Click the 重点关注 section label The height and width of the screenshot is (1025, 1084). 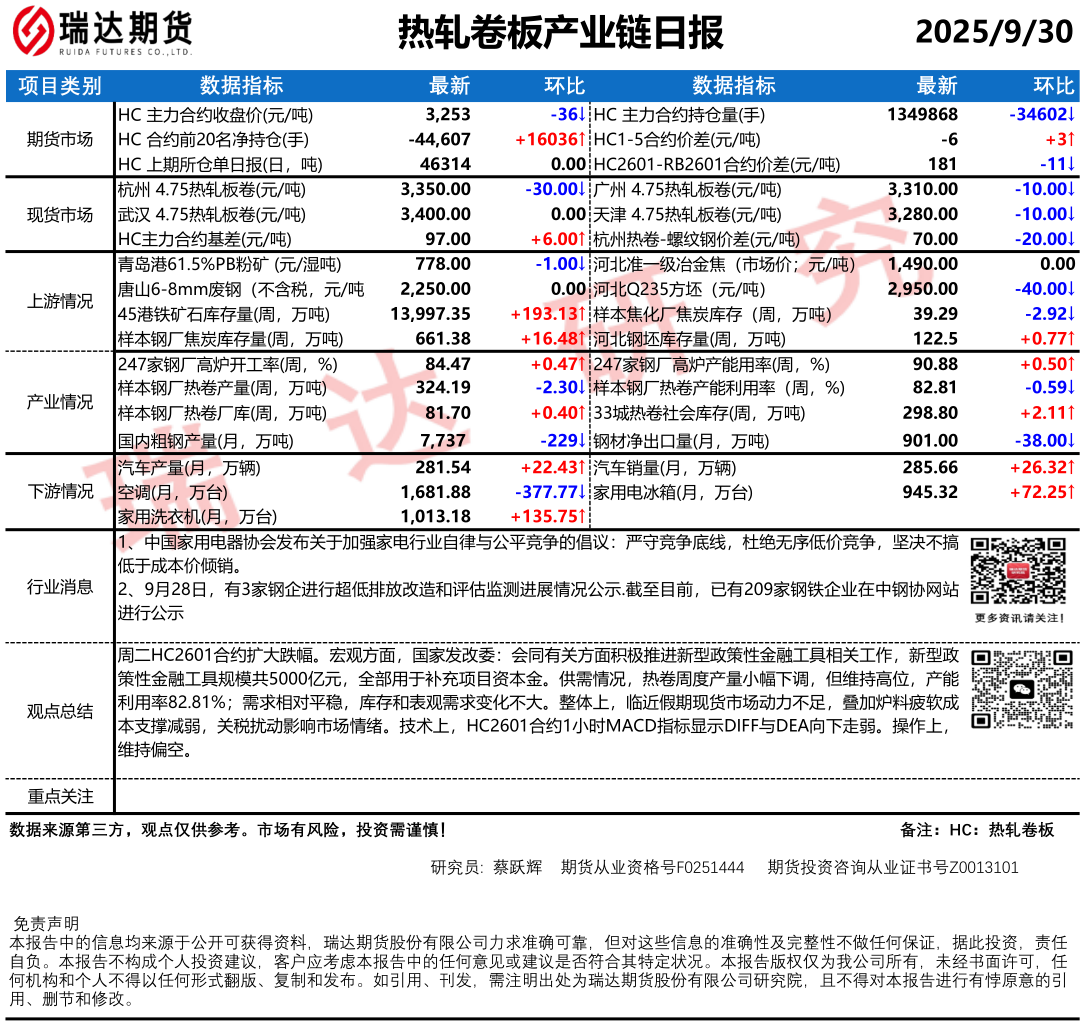(59, 796)
